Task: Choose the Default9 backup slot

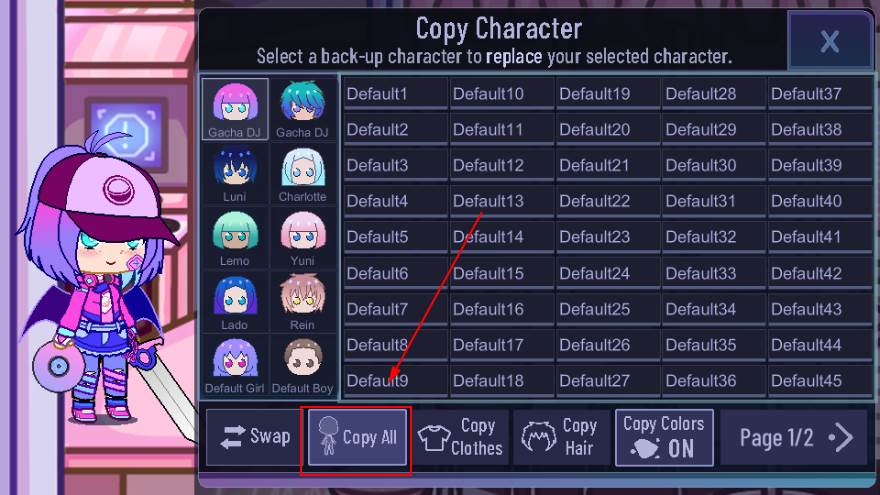Action: tap(396, 381)
